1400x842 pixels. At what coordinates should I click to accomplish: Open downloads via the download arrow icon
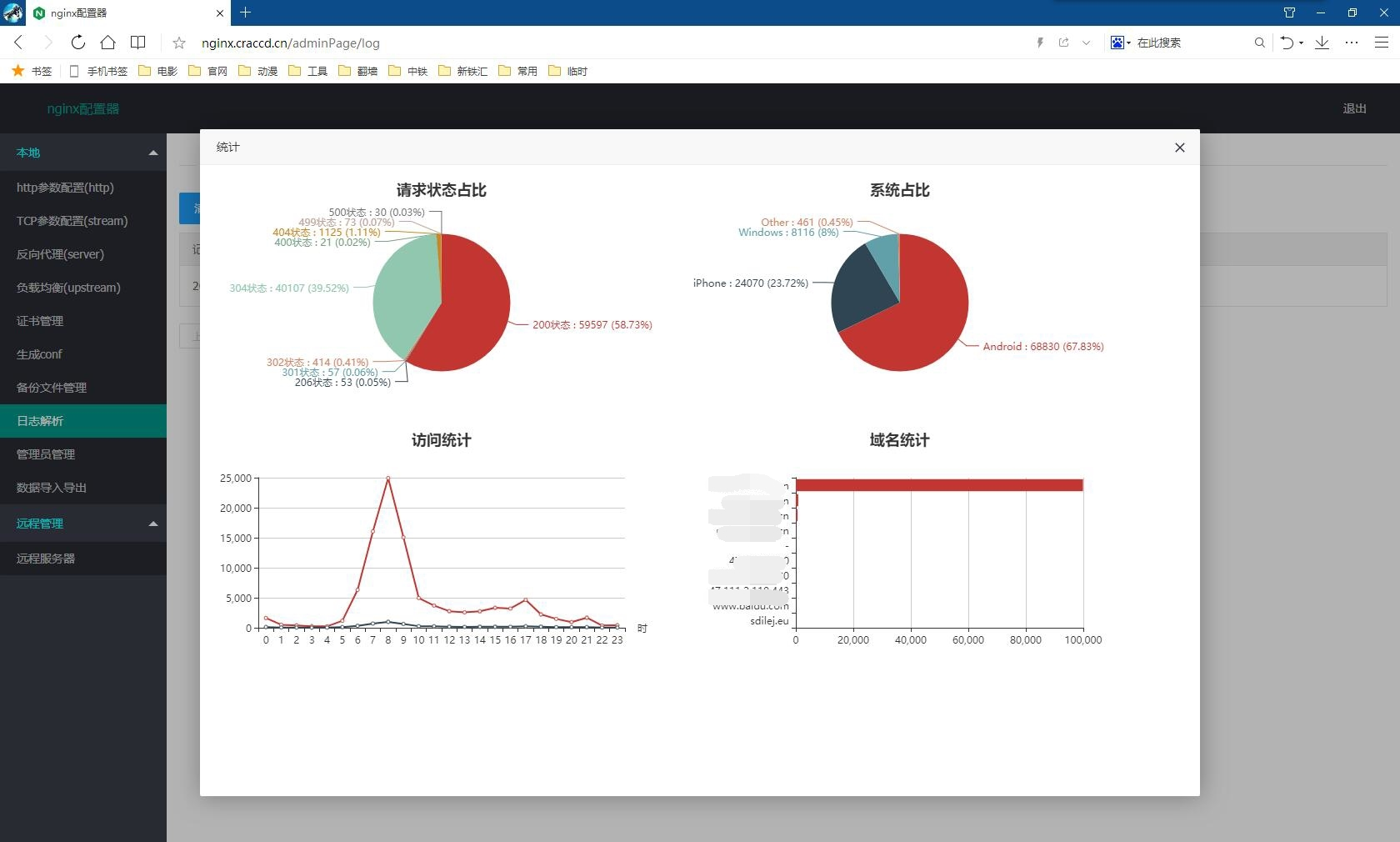click(x=1322, y=43)
